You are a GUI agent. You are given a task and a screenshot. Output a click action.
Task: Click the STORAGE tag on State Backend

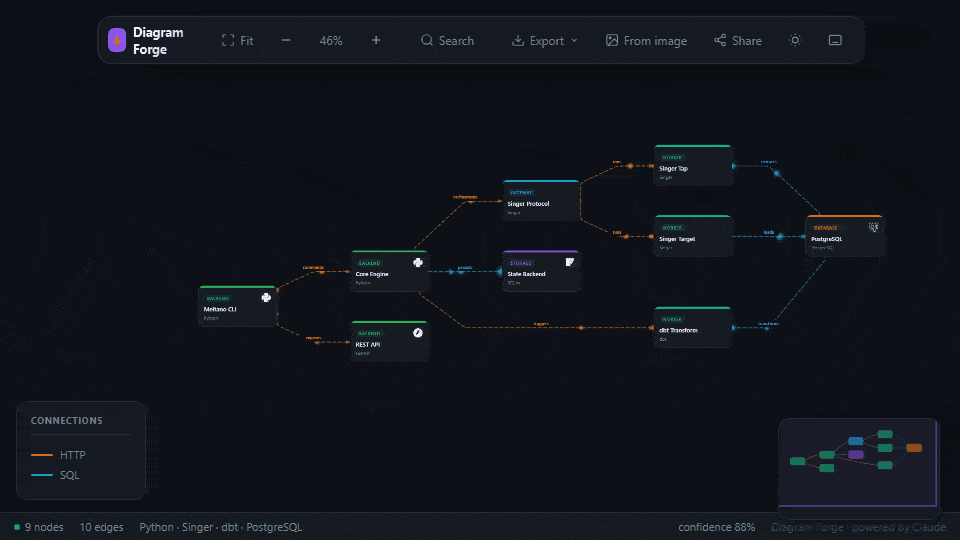point(520,263)
